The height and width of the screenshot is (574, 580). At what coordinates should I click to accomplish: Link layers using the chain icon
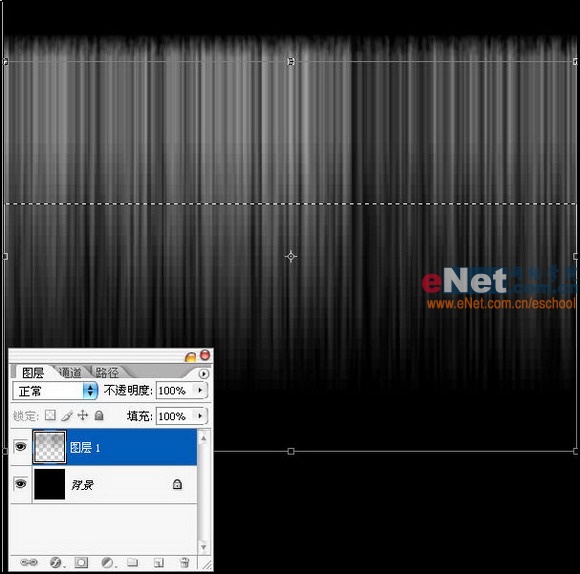(29, 563)
